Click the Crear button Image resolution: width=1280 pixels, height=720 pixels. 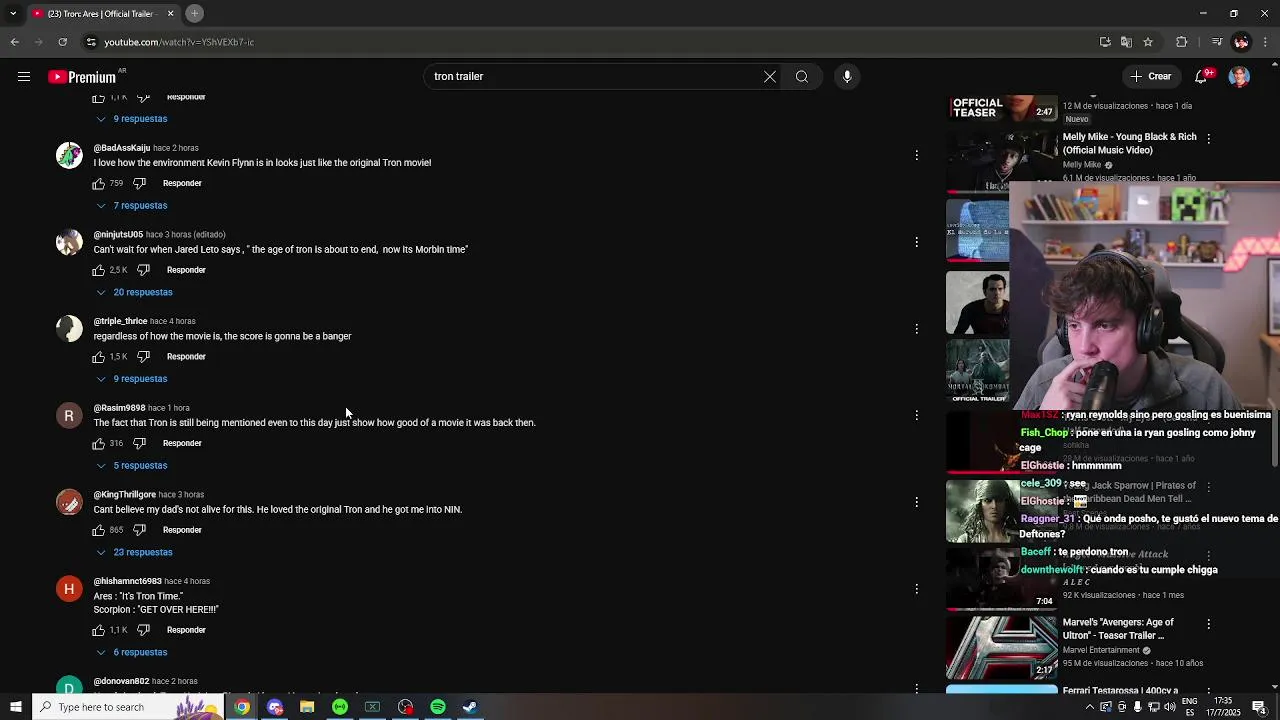click(x=1150, y=77)
